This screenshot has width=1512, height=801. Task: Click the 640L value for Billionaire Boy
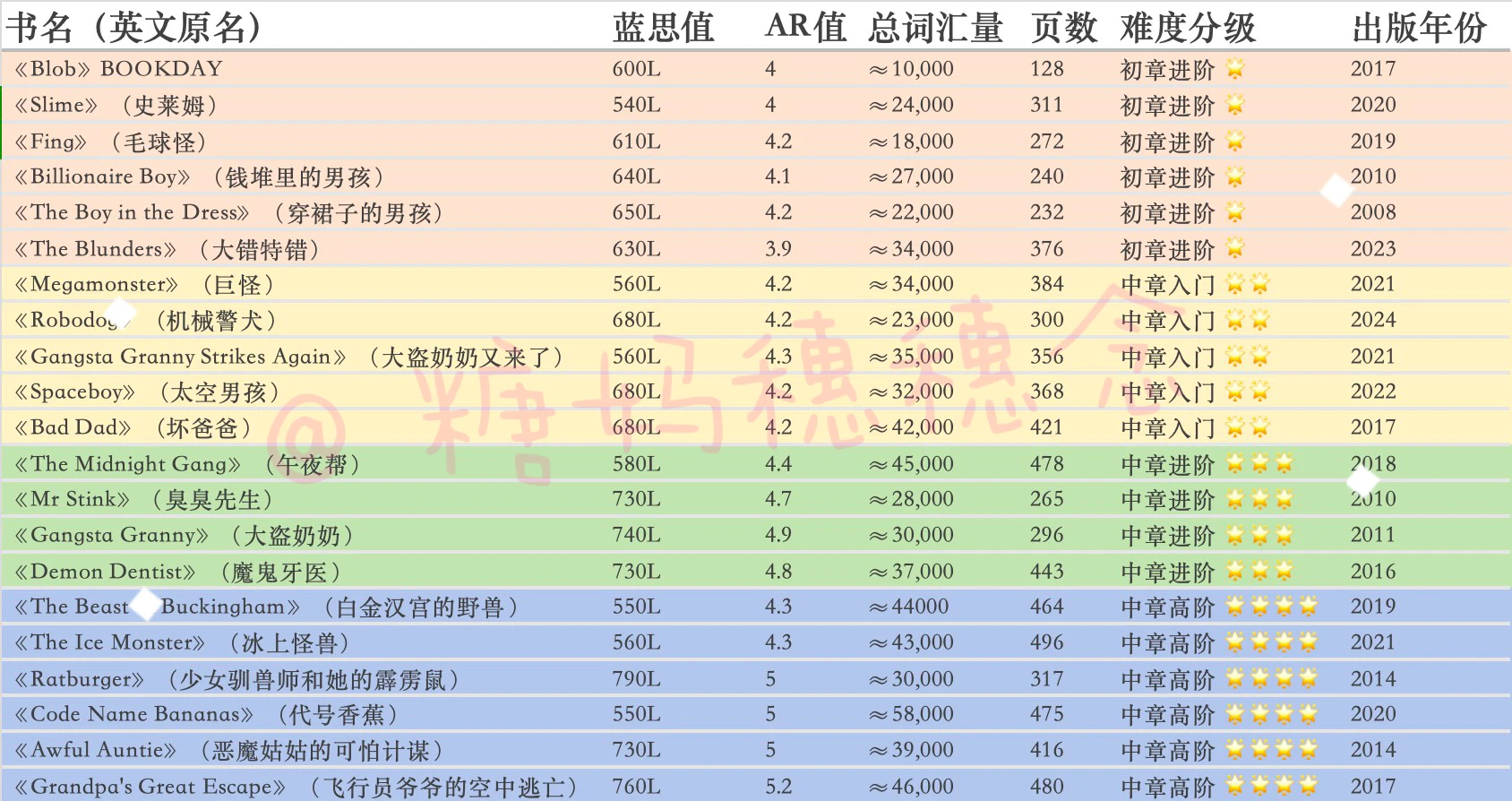coord(637,177)
